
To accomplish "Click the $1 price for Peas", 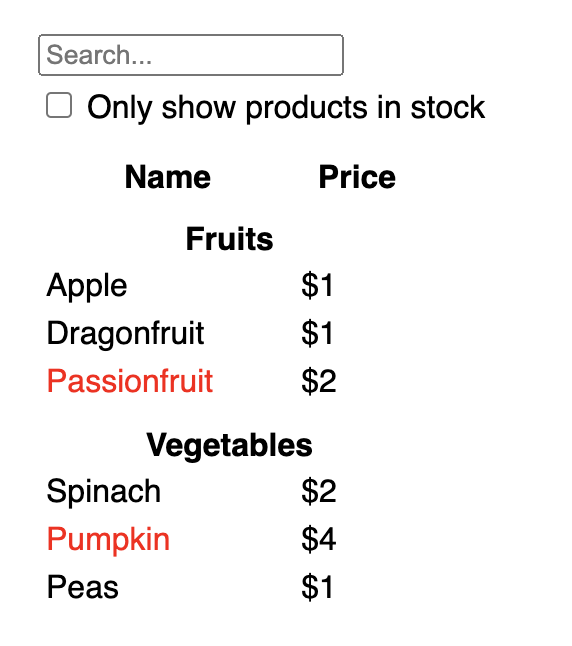I will tap(317, 587).
